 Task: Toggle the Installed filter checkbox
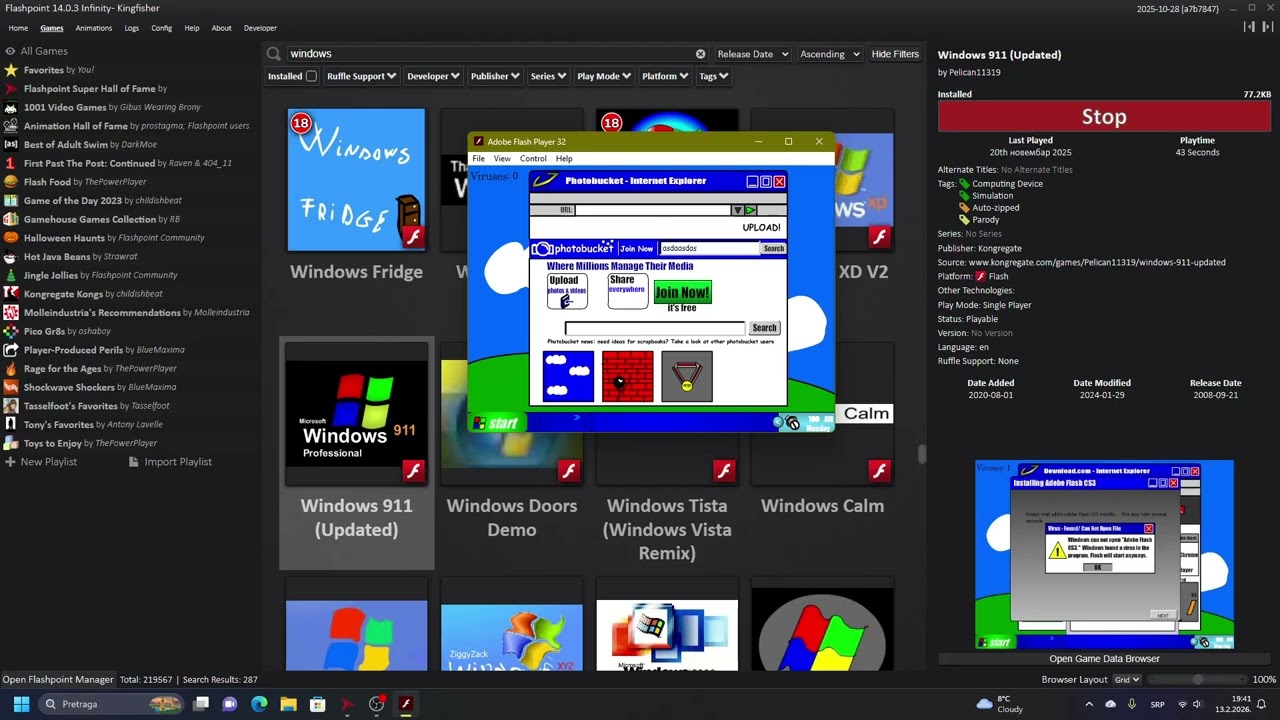311,76
